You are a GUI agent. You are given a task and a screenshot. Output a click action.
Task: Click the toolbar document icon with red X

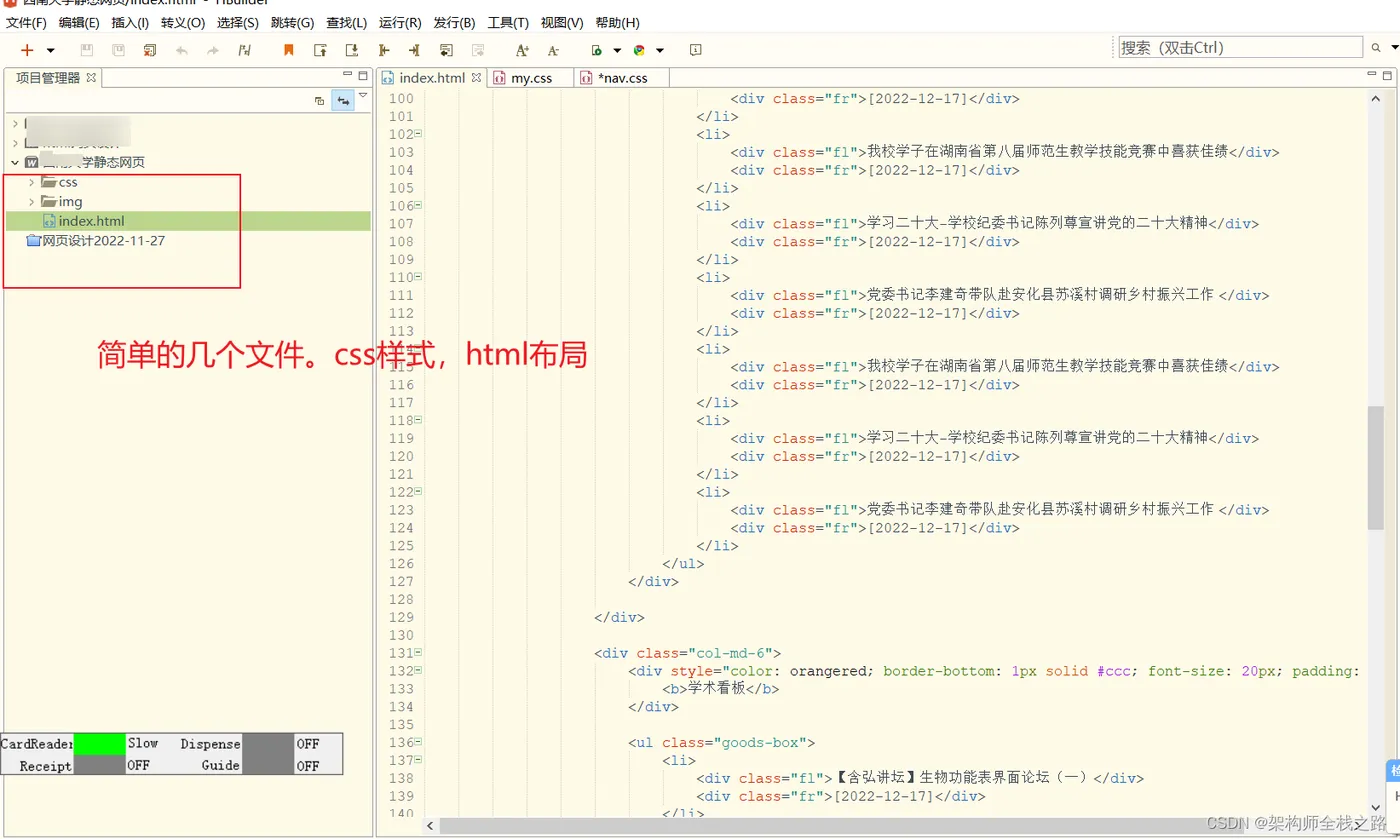(150, 50)
